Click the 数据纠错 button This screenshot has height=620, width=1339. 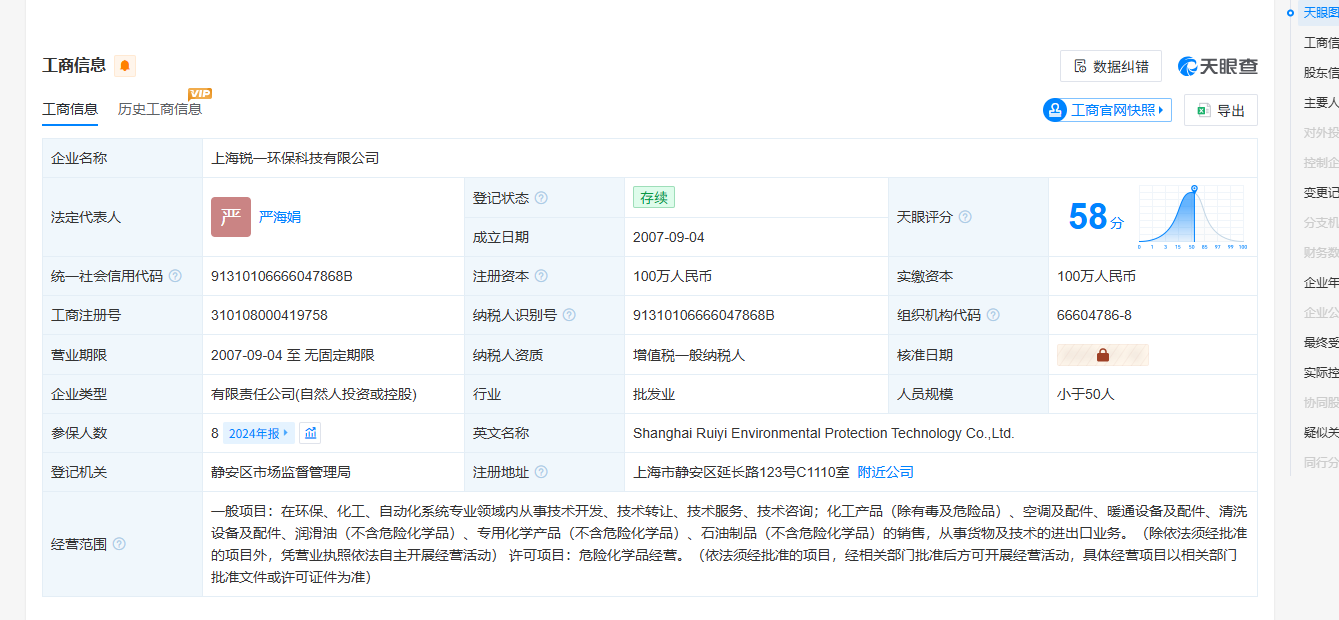click(1110, 66)
